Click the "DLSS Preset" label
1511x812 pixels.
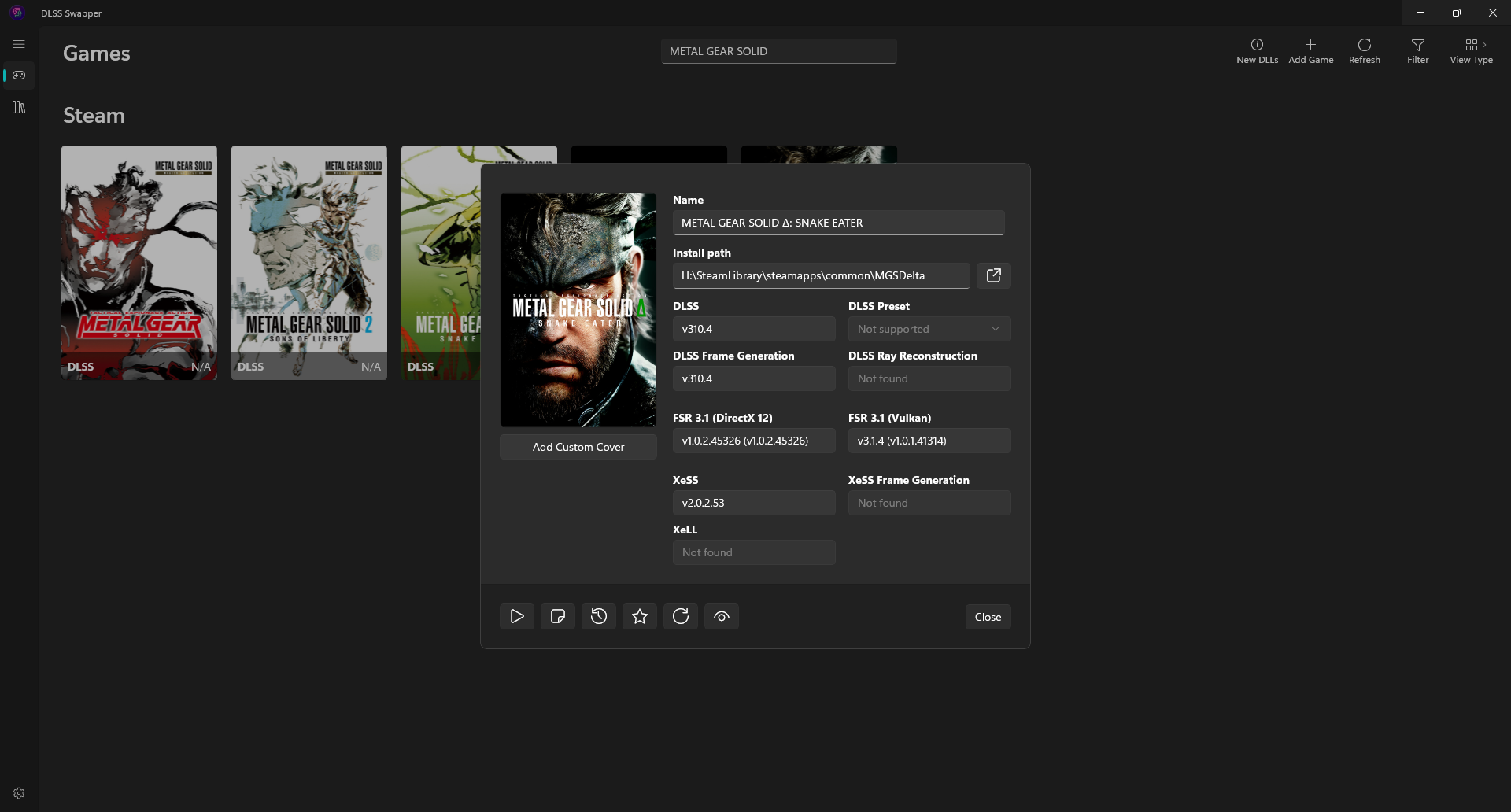click(879, 306)
